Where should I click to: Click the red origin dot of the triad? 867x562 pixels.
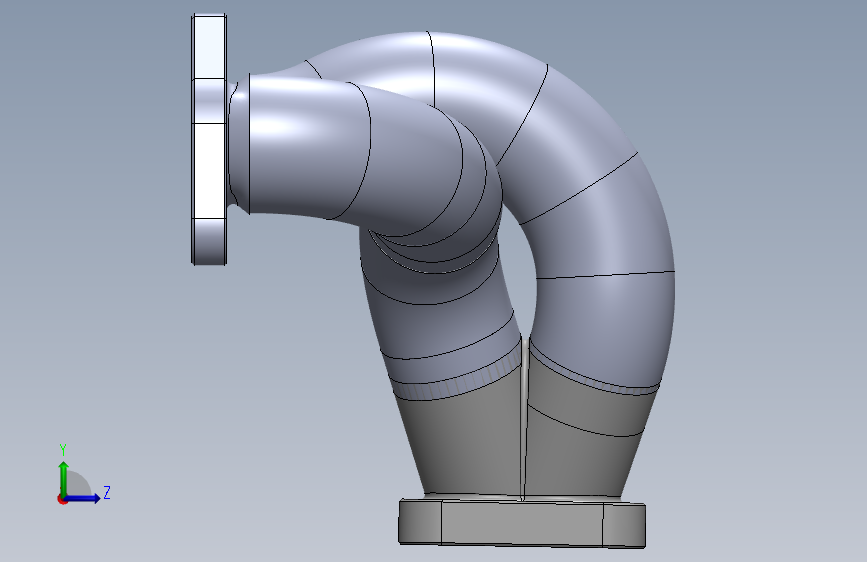62,499
